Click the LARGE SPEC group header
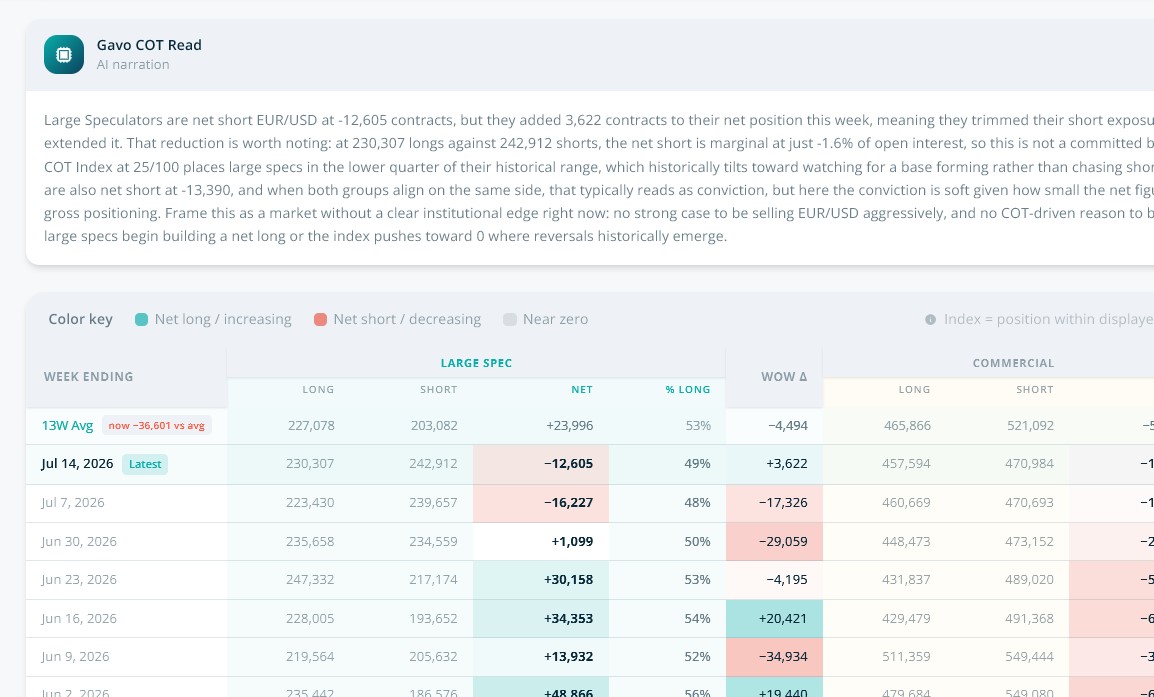1154x697 pixels. tap(476, 363)
